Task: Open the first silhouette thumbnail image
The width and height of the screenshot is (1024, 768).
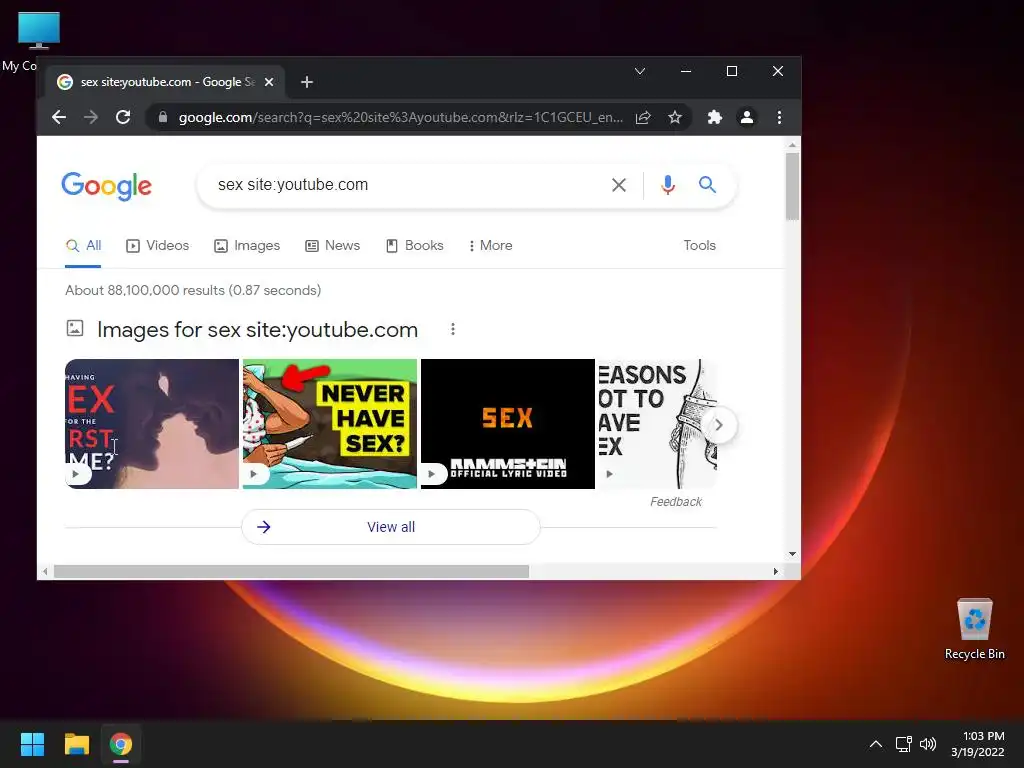Action: tap(152, 424)
